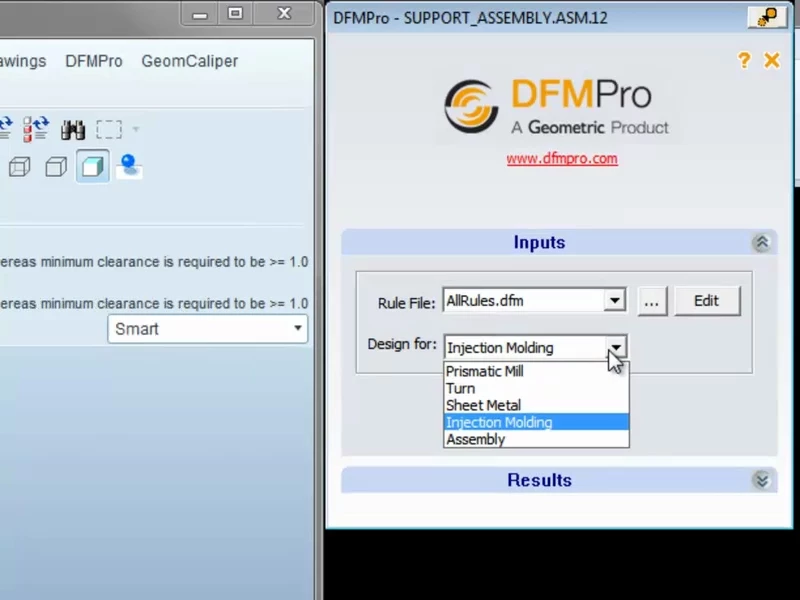Open the Rule File dropdown arrow
Viewport: 800px width, 600px height.
615,301
